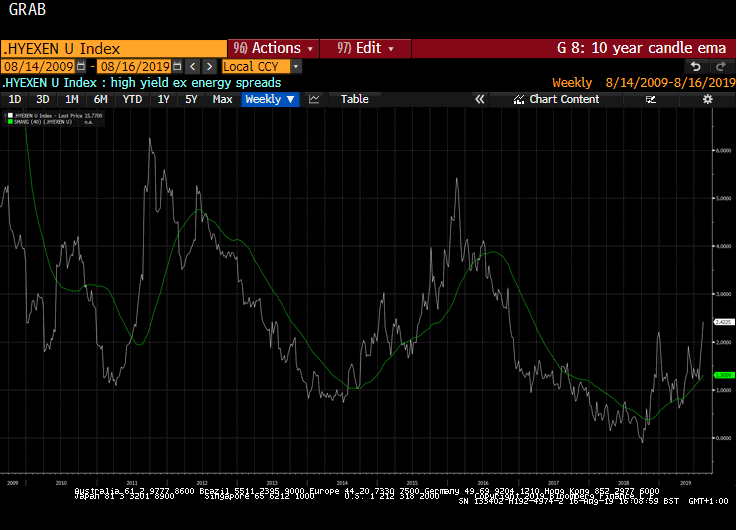Open the annotation tools icon

point(651,99)
